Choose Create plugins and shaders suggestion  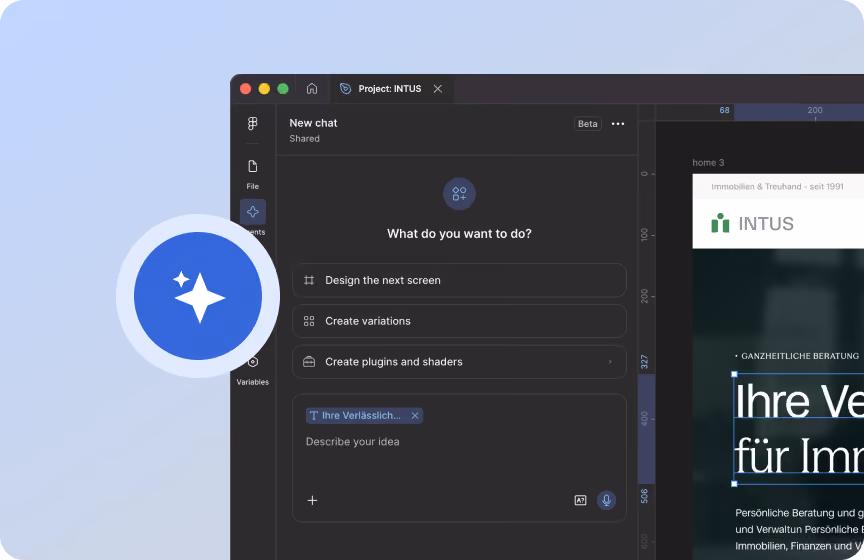pos(459,362)
